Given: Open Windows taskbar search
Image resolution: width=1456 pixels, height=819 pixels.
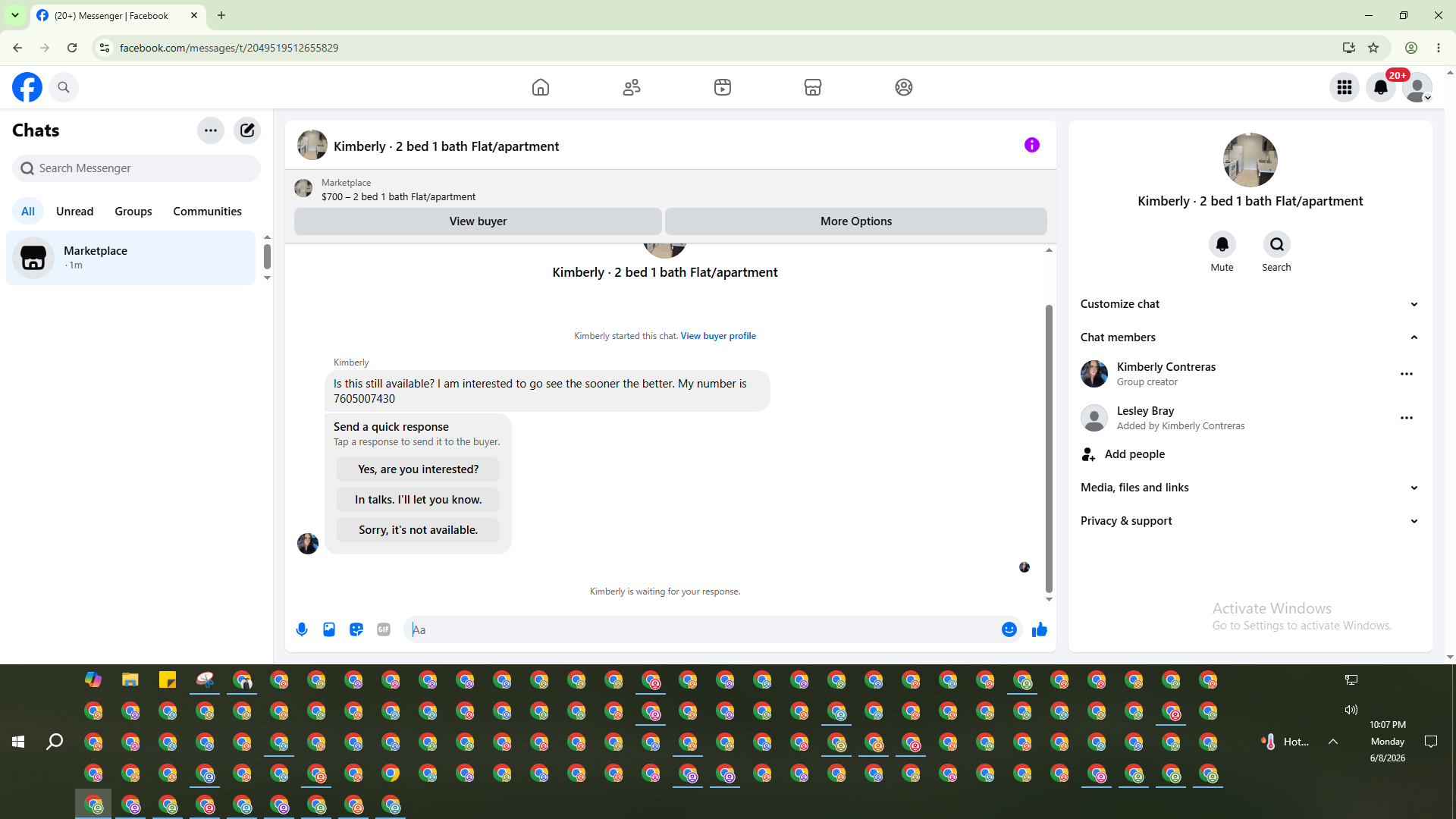Looking at the screenshot, I should point(55,742).
